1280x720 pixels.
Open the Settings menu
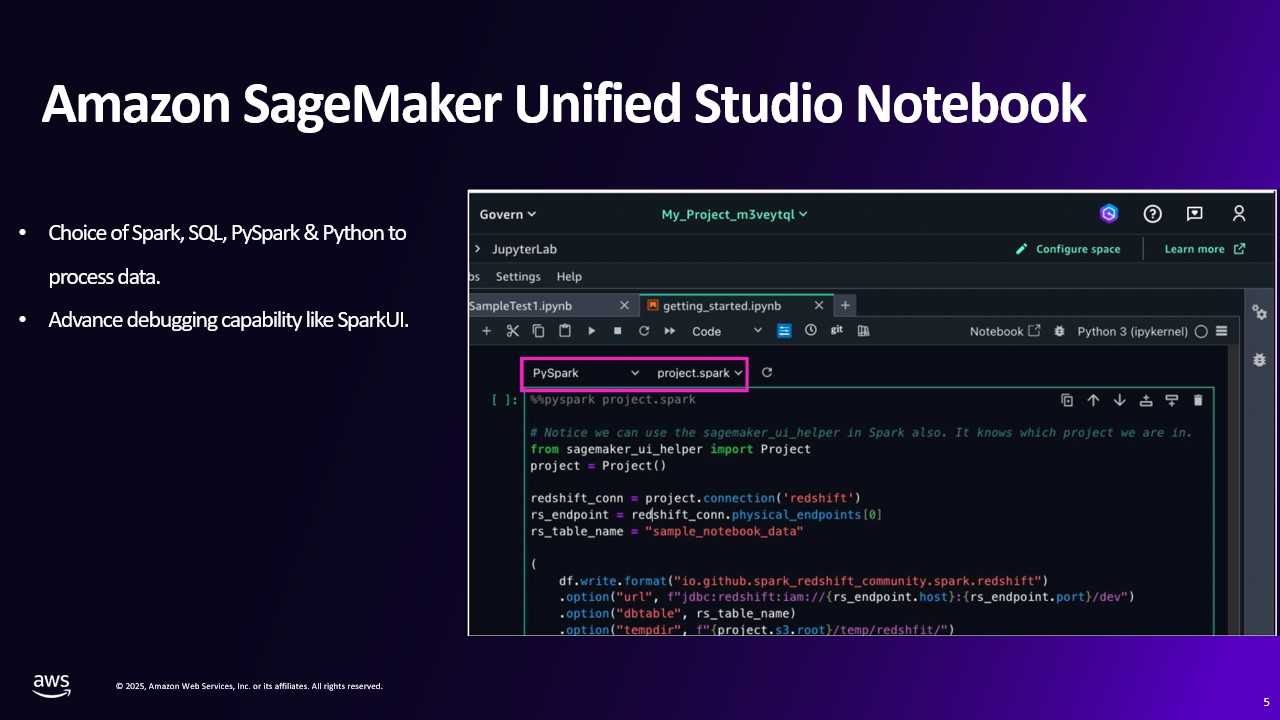click(x=518, y=277)
